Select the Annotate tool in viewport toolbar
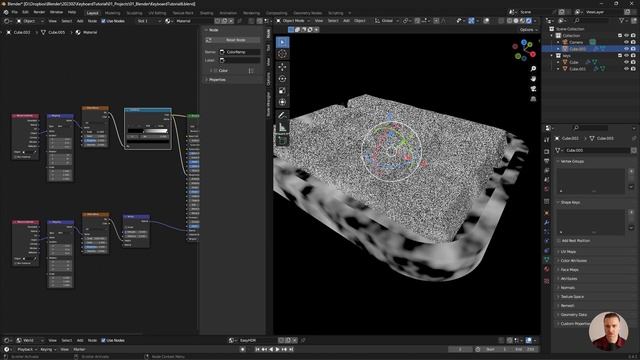Viewport: 640px width, 360px height. pyautogui.click(x=282, y=116)
